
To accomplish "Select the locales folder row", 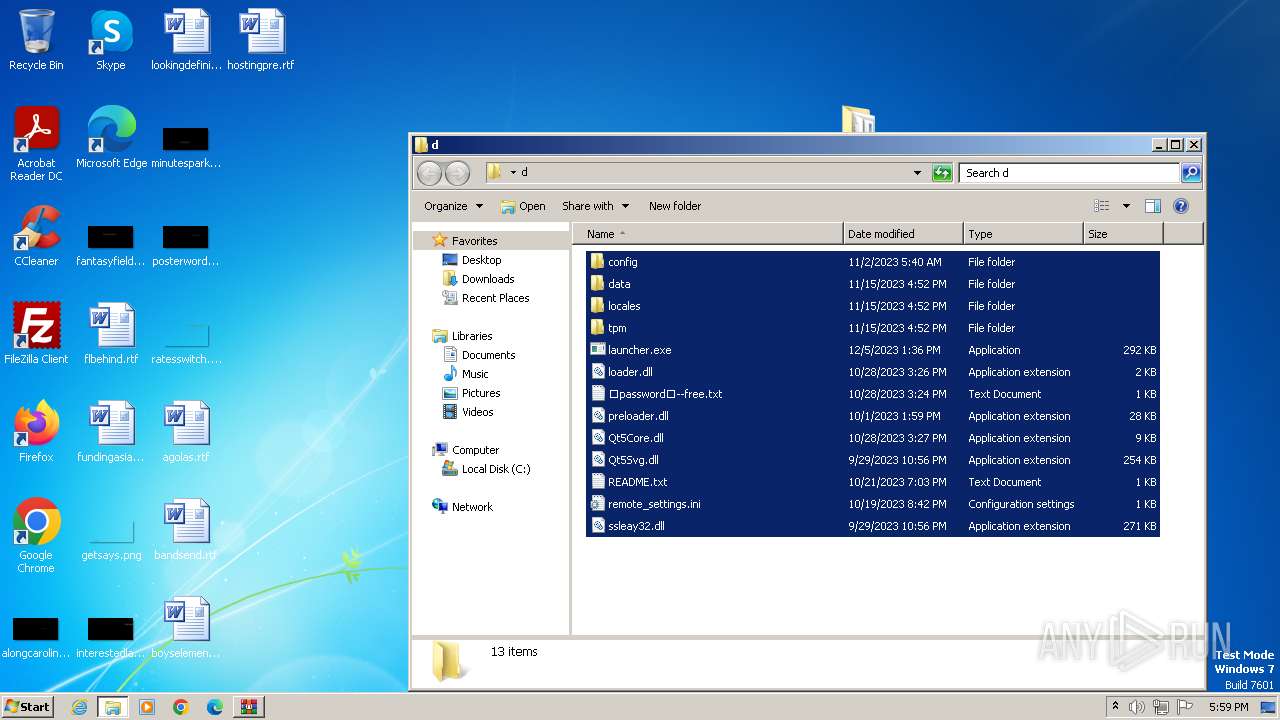I will tap(871, 306).
